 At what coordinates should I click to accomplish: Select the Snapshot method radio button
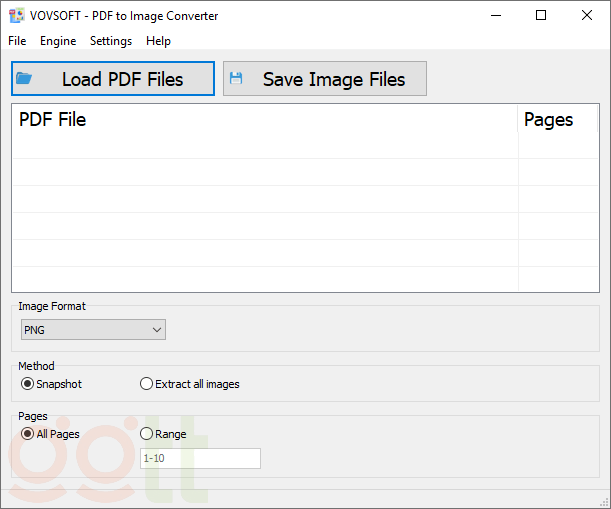(x=51, y=384)
